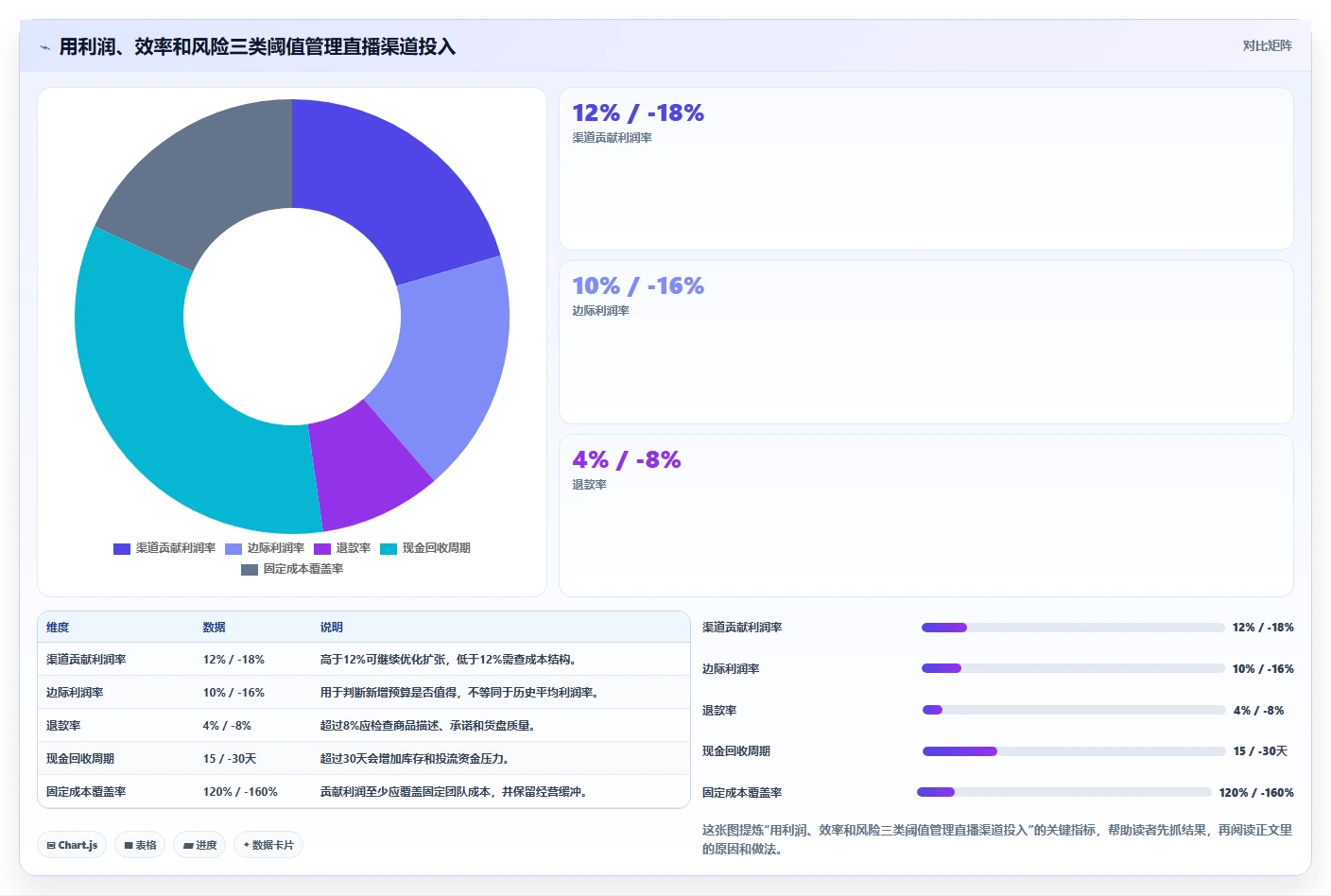Click the 固定成本覆盖率 progress bar
This screenshot has height=896, width=1331.
(x=1064, y=792)
